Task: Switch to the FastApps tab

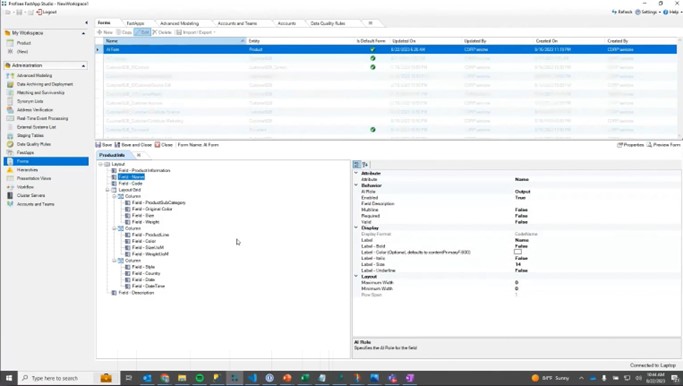Action: pos(135,23)
